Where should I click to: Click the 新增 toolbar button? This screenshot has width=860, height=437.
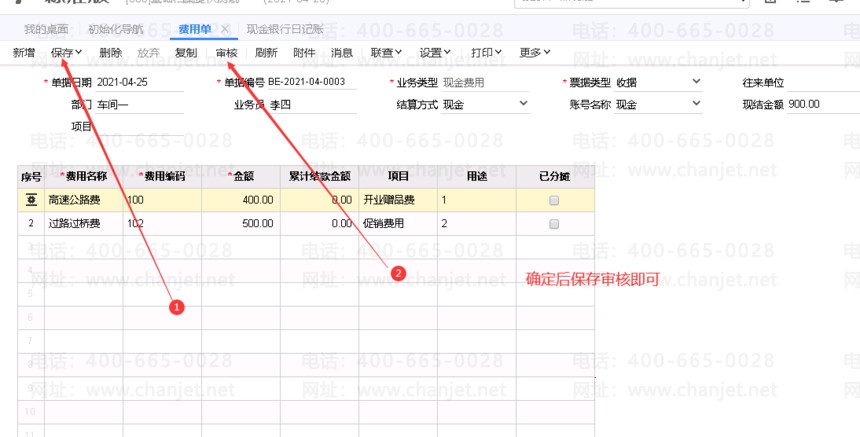tap(24, 53)
